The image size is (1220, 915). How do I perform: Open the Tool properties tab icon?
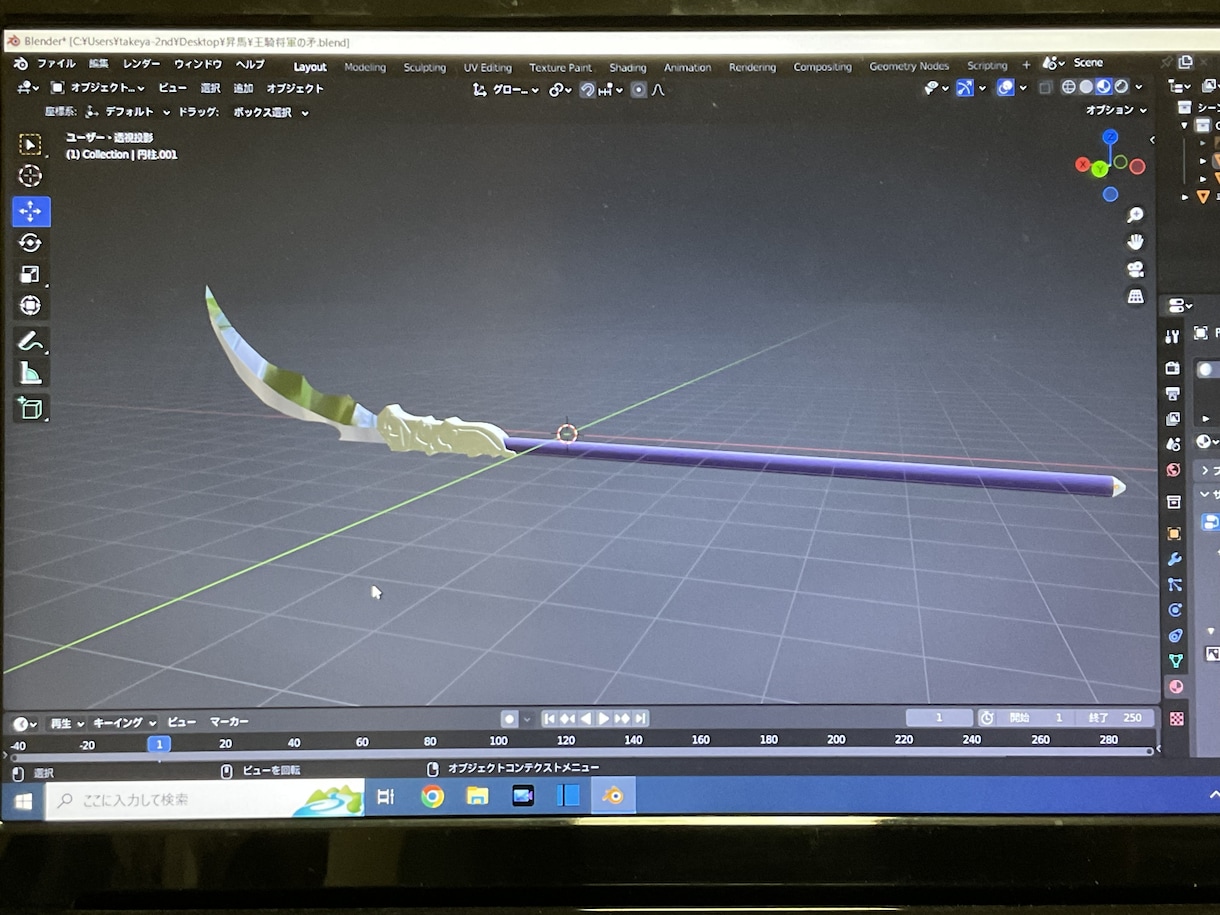(1173, 337)
